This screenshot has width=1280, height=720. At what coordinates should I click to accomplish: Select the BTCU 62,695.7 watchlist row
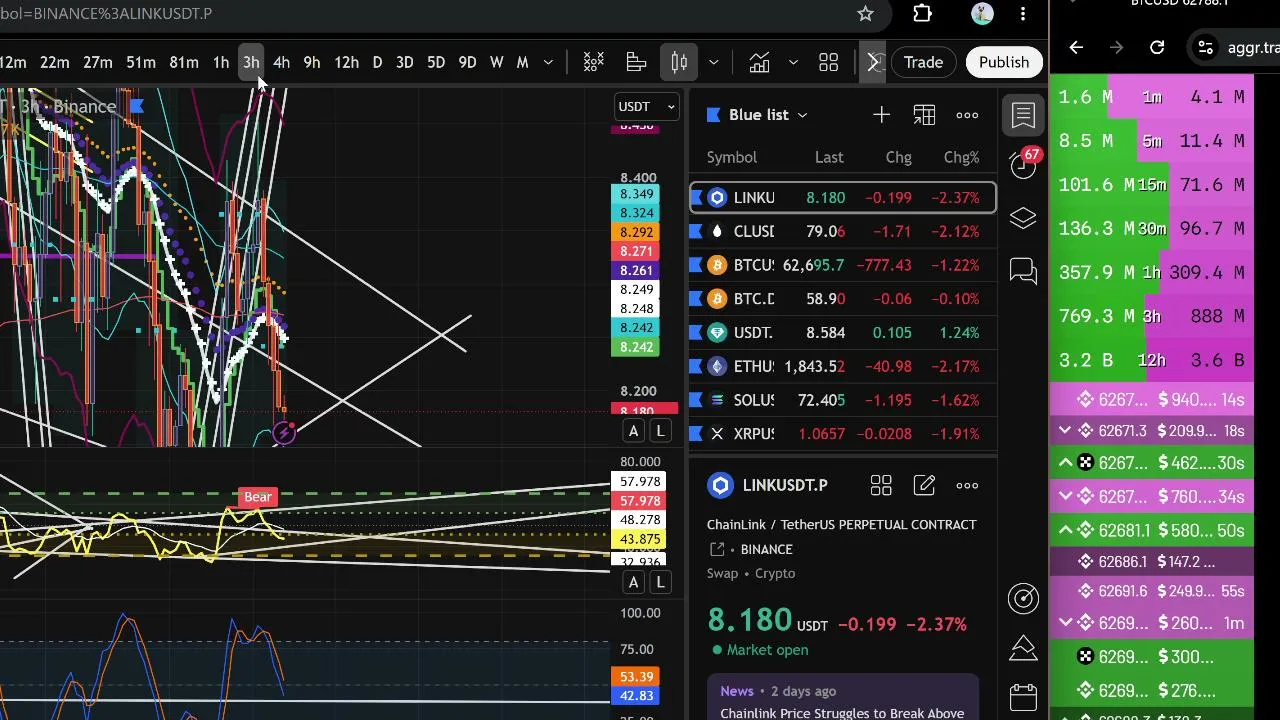[842, 265]
